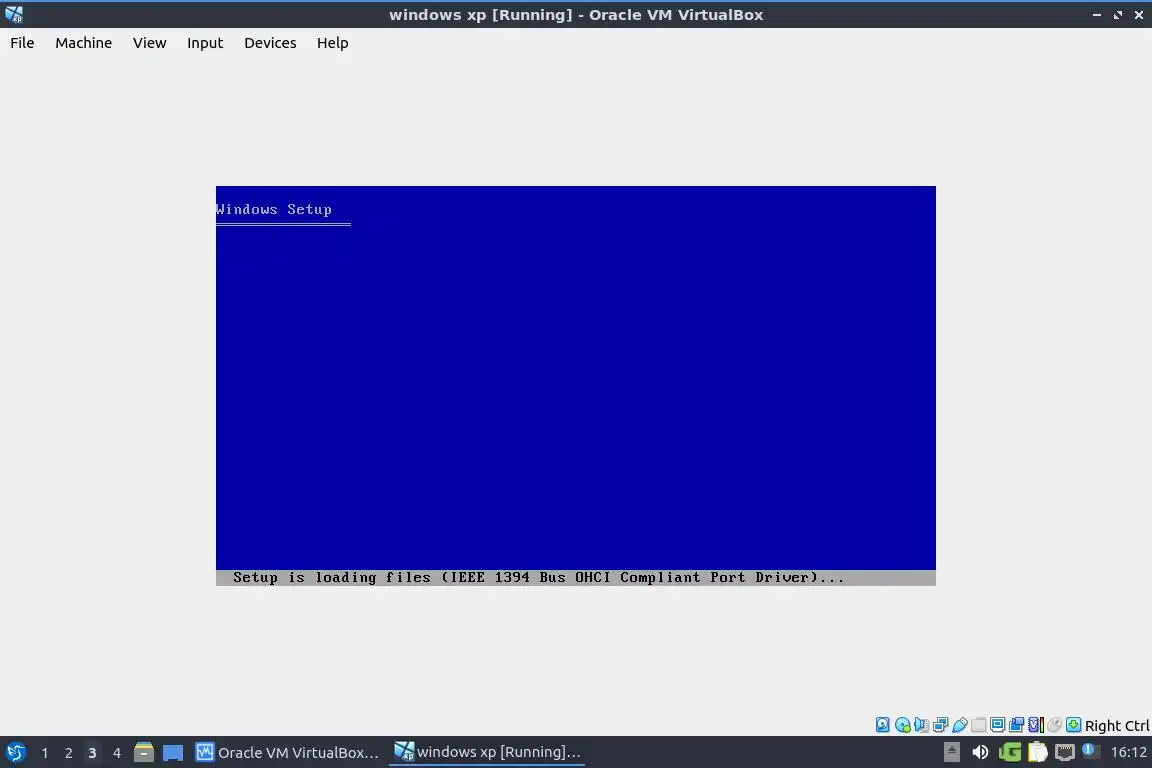Click the removable media eject tray icon
The width and height of the screenshot is (1152, 768).
coord(951,752)
